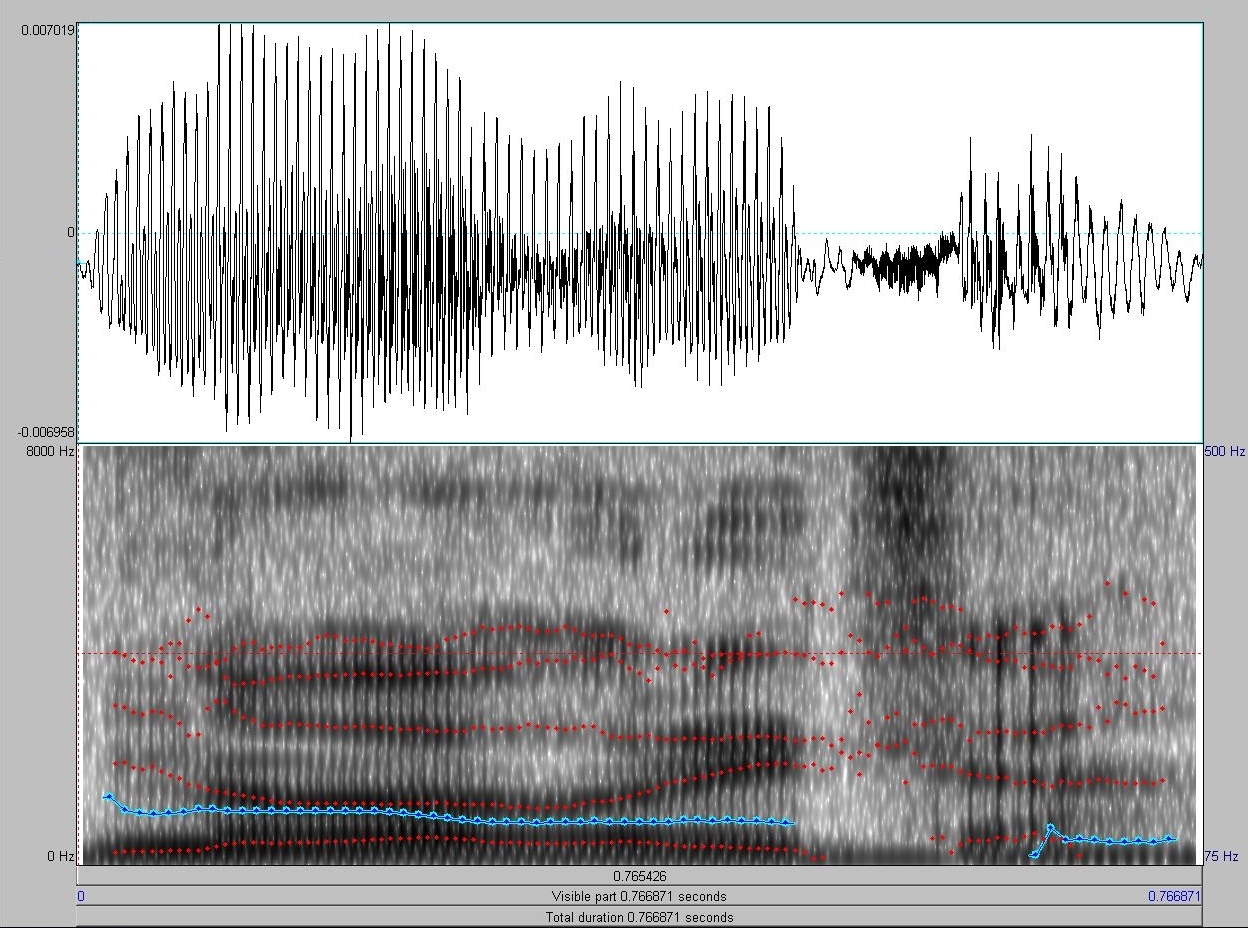Play the Visible part 0.766871 seconds bar
1248x928 pixels.
(x=639, y=896)
